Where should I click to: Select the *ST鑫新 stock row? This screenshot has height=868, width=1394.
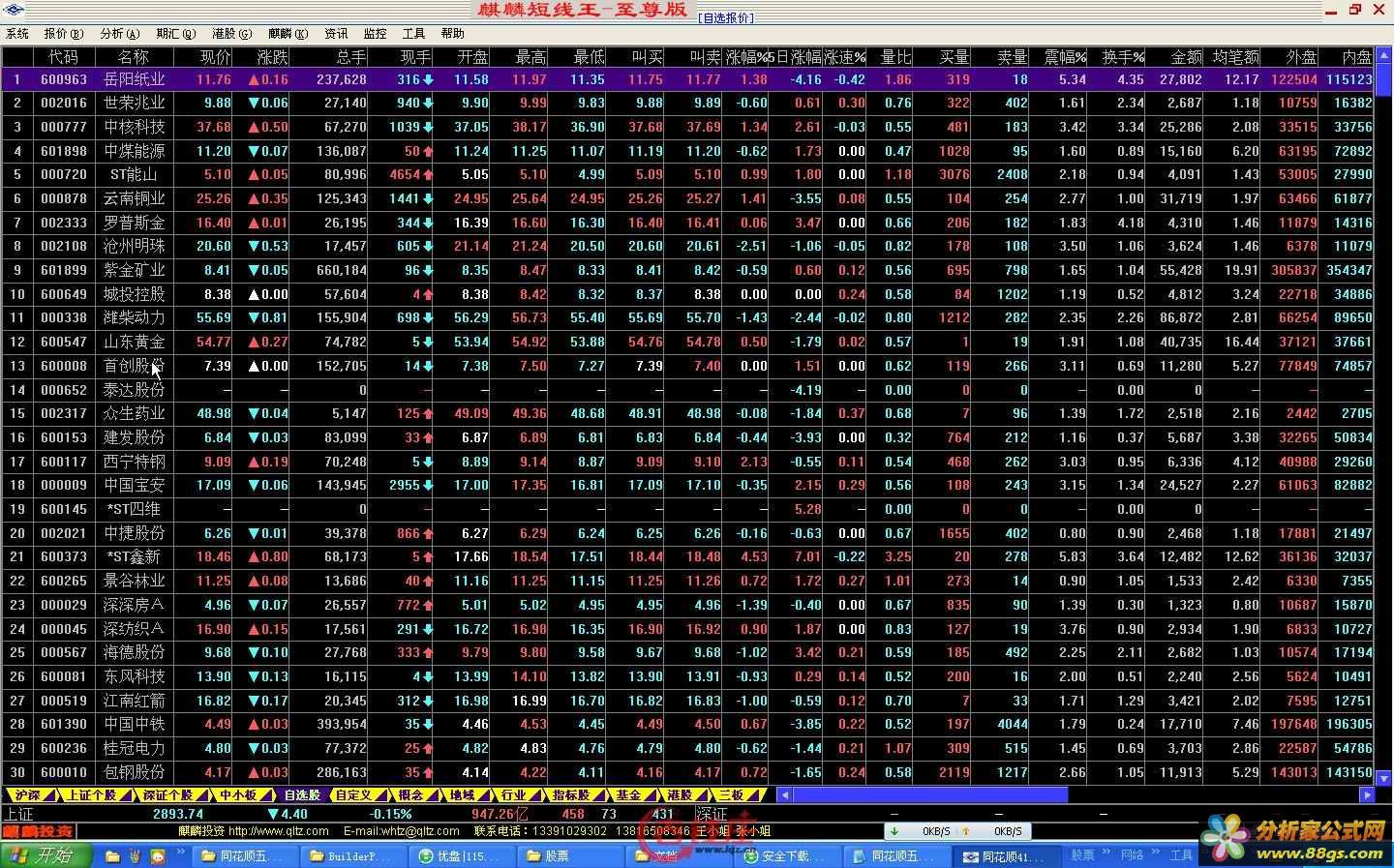click(x=688, y=556)
